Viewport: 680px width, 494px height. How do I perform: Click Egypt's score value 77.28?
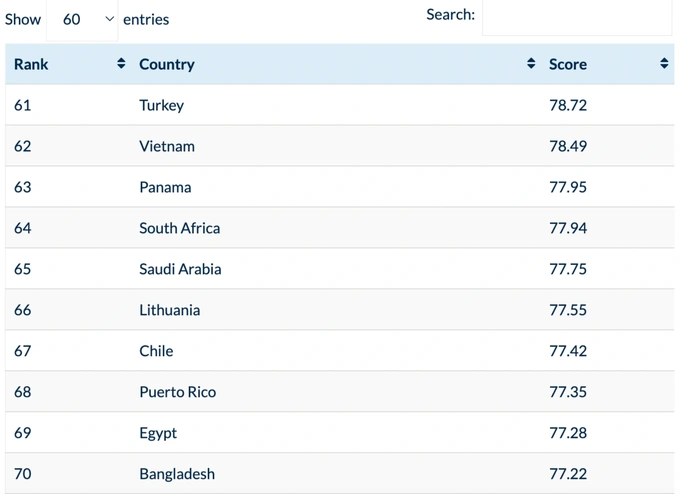[x=568, y=433]
